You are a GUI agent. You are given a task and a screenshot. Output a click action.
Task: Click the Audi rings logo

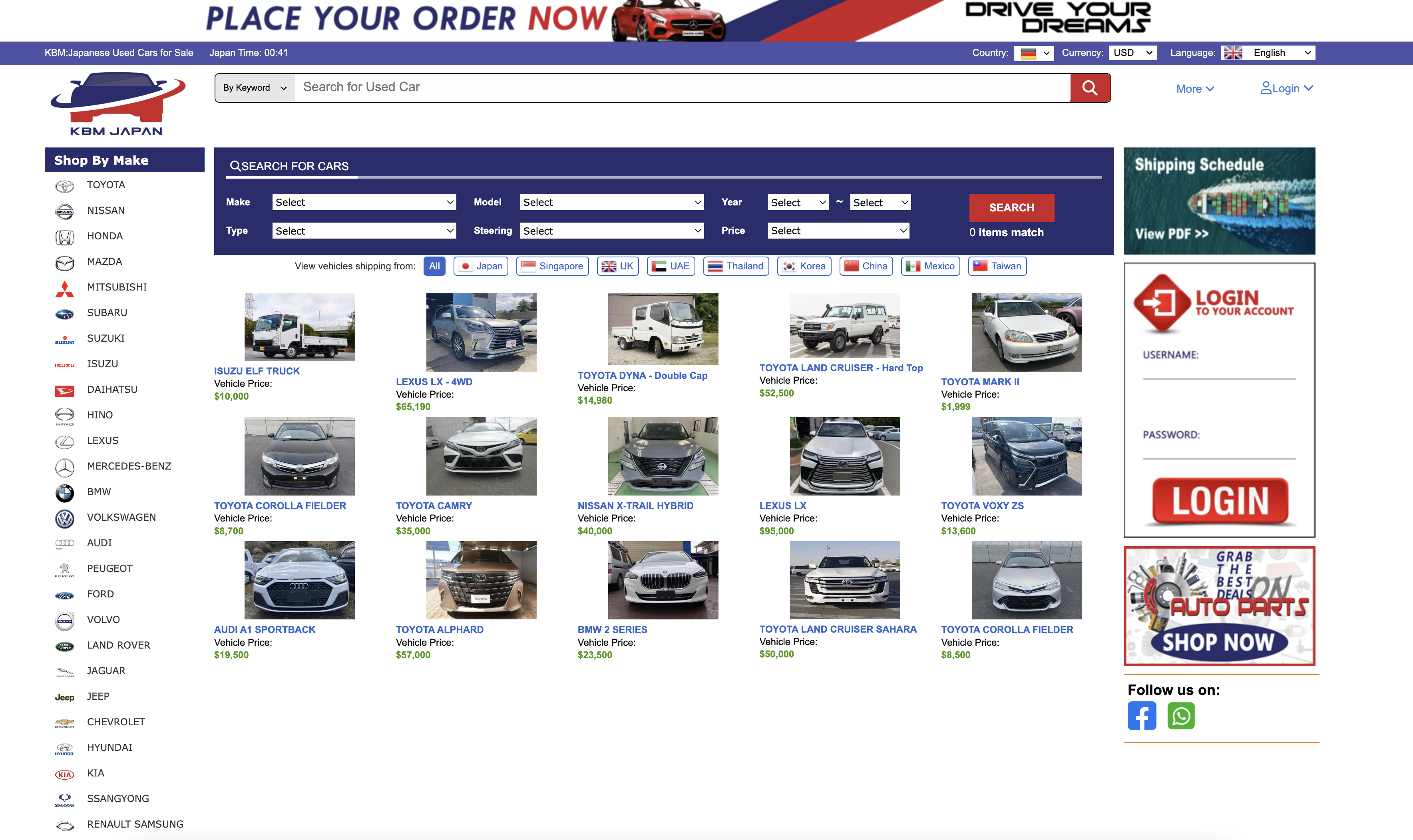click(x=64, y=543)
